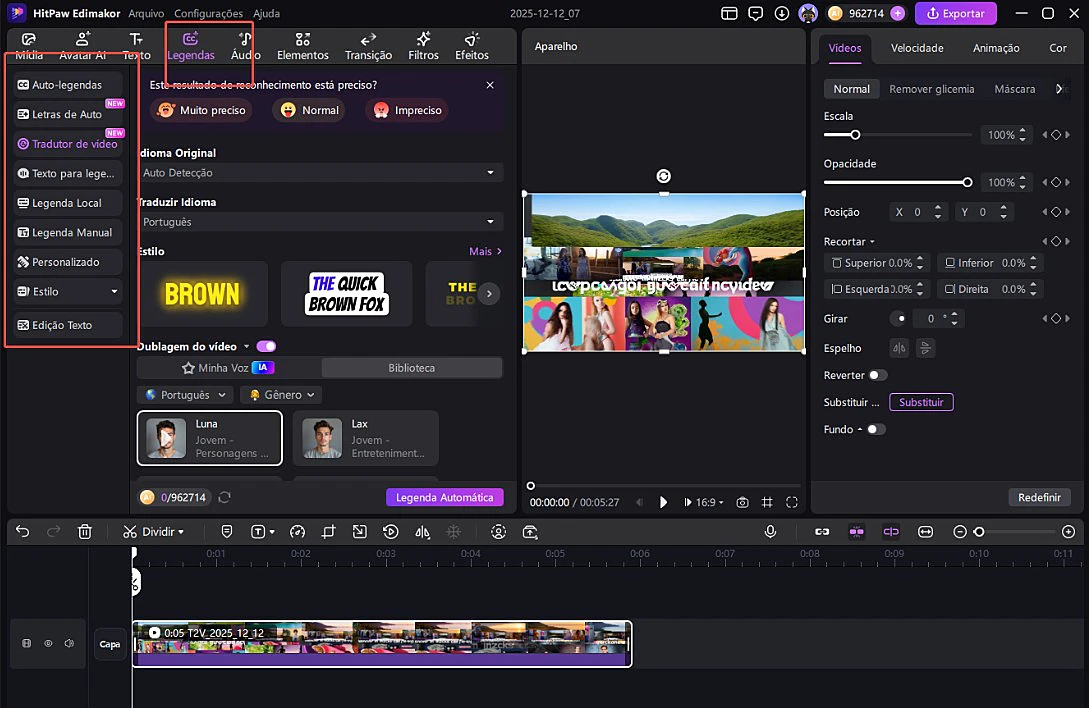Toggle the Dublagem do vídeo switch
This screenshot has width=1089, height=708.
point(266,346)
